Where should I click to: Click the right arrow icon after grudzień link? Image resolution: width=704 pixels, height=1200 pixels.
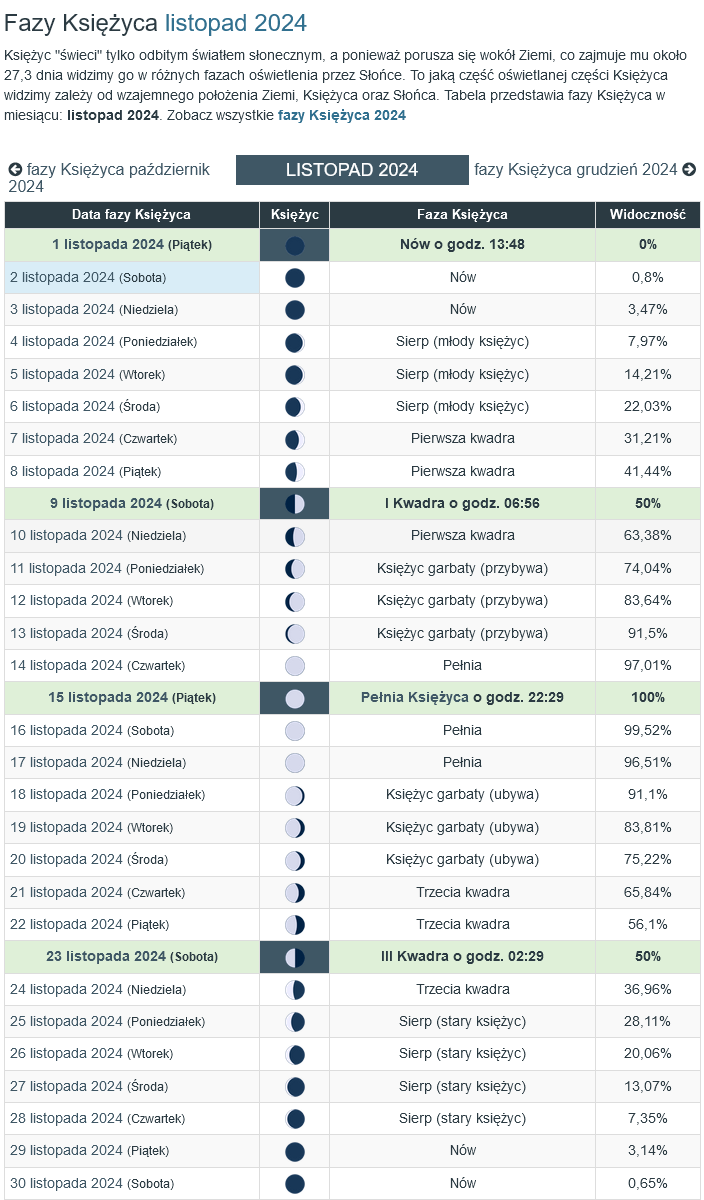pos(689,170)
